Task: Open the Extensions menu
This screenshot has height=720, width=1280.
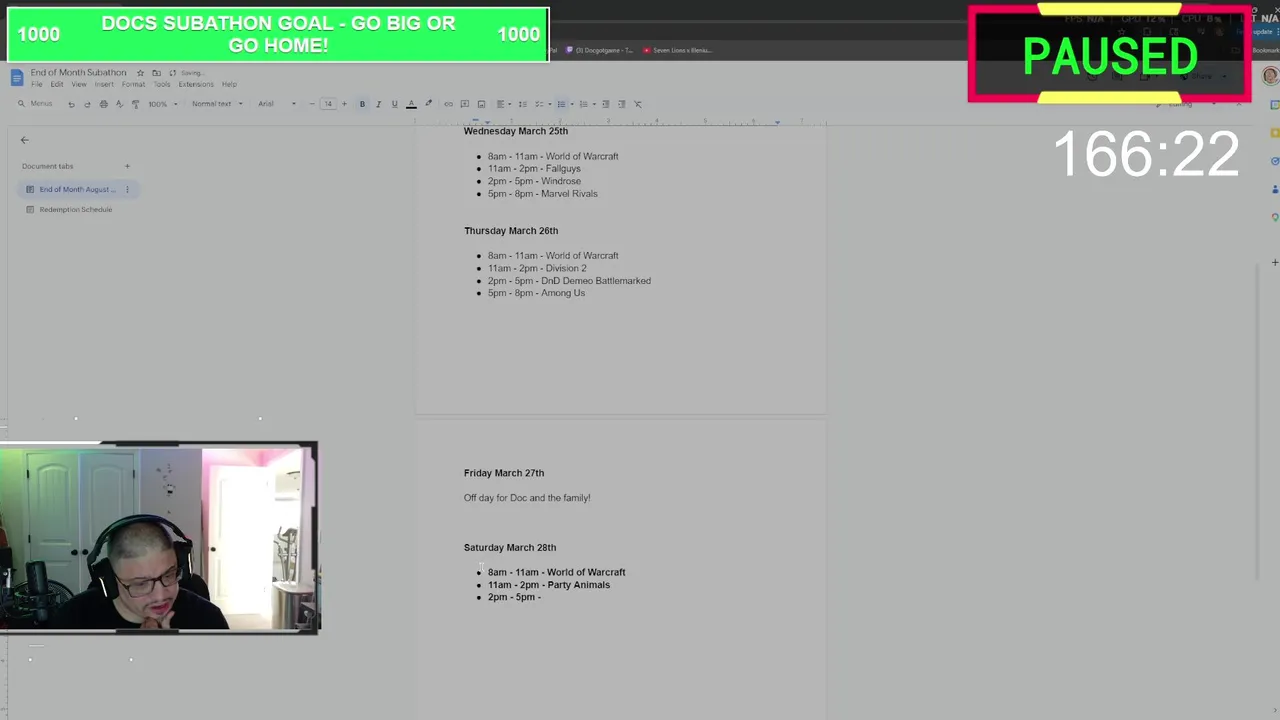Action: (196, 84)
